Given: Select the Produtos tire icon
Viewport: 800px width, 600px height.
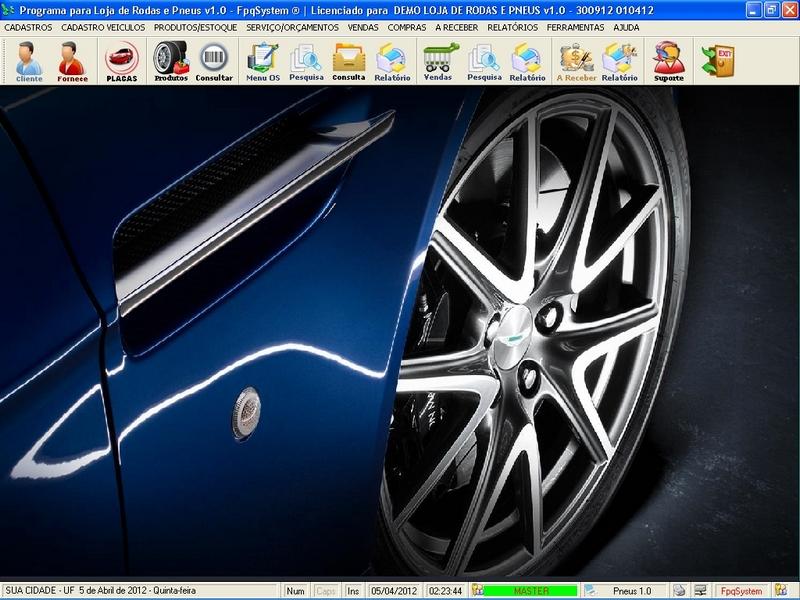Looking at the screenshot, I should [171, 61].
